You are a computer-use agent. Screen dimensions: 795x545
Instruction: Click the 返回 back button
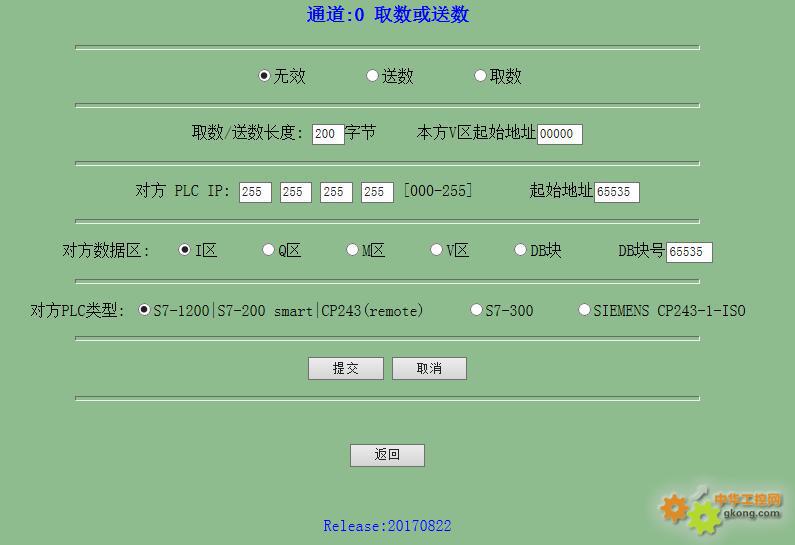pyautogui.click(x=387, y=455)
